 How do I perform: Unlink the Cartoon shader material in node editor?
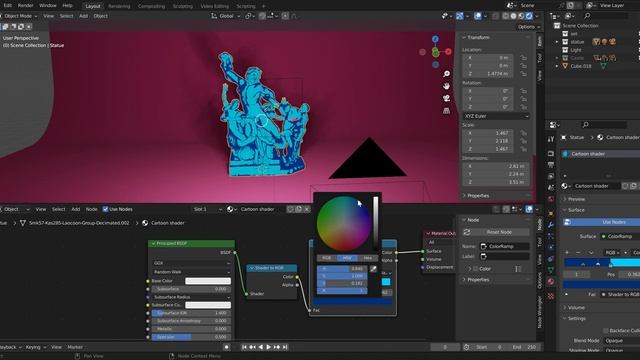click(307, 209)
